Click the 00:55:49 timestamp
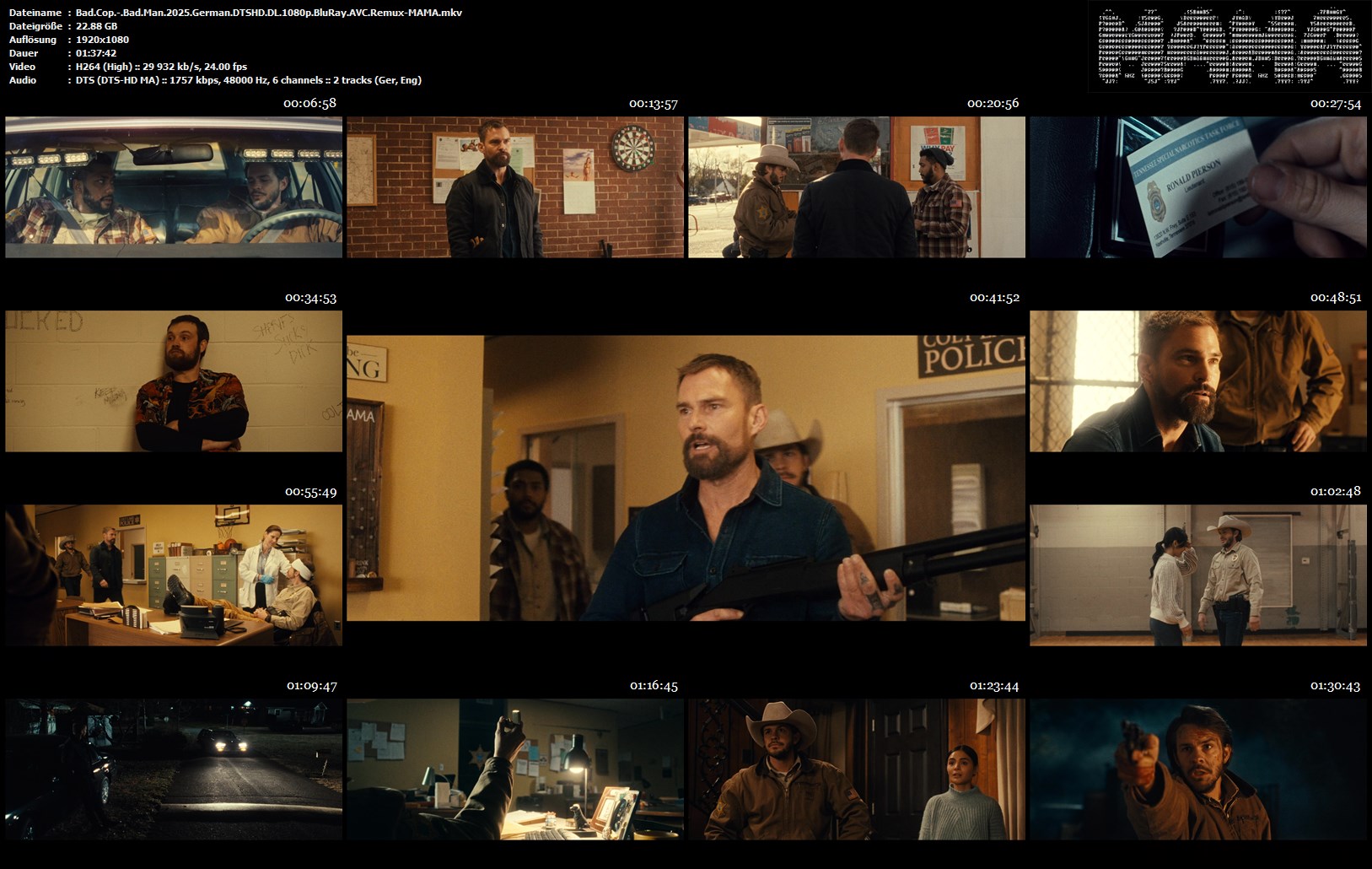 (310, 492)
